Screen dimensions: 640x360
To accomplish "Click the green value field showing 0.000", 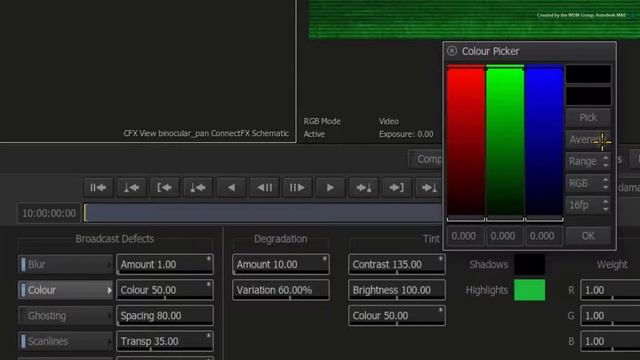I will pyautogui.click(x=505, y=236).
